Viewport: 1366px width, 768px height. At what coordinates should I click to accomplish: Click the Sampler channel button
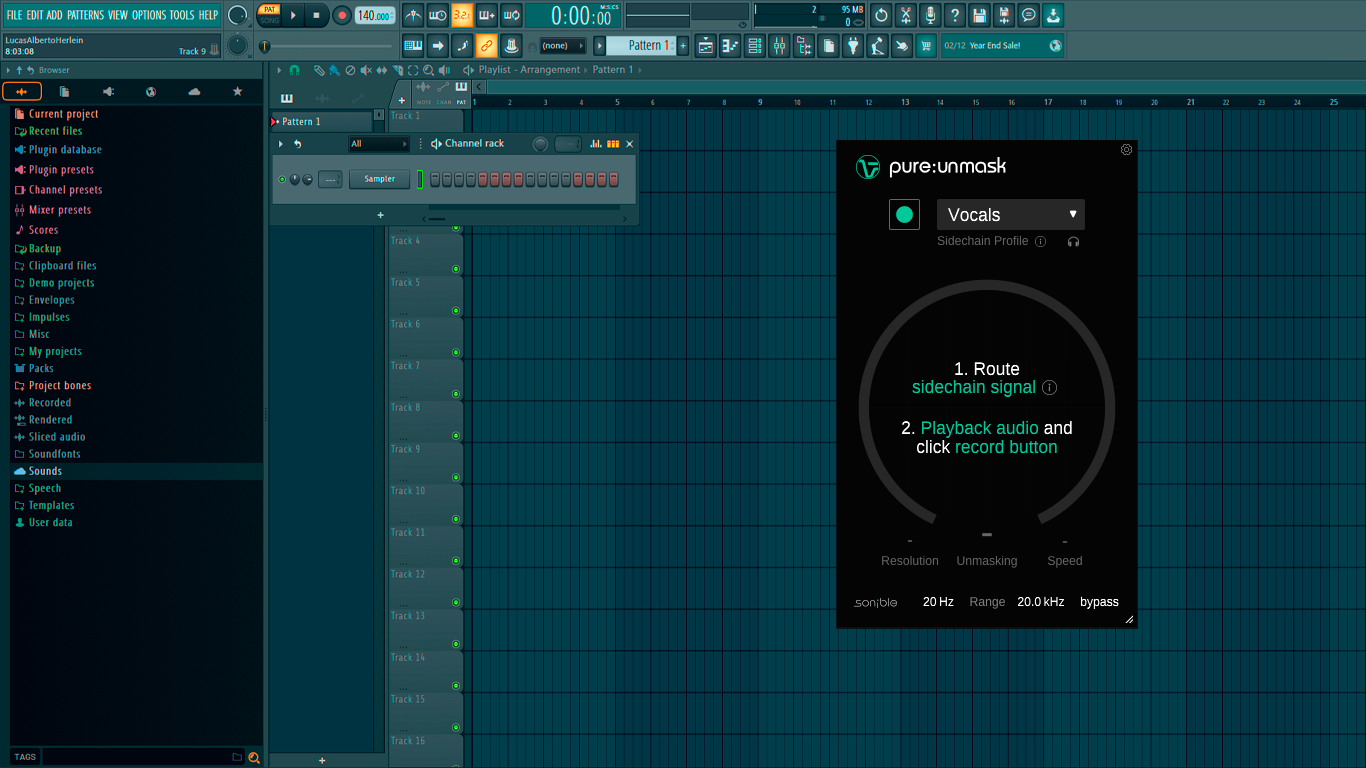(x=379, y=179)
